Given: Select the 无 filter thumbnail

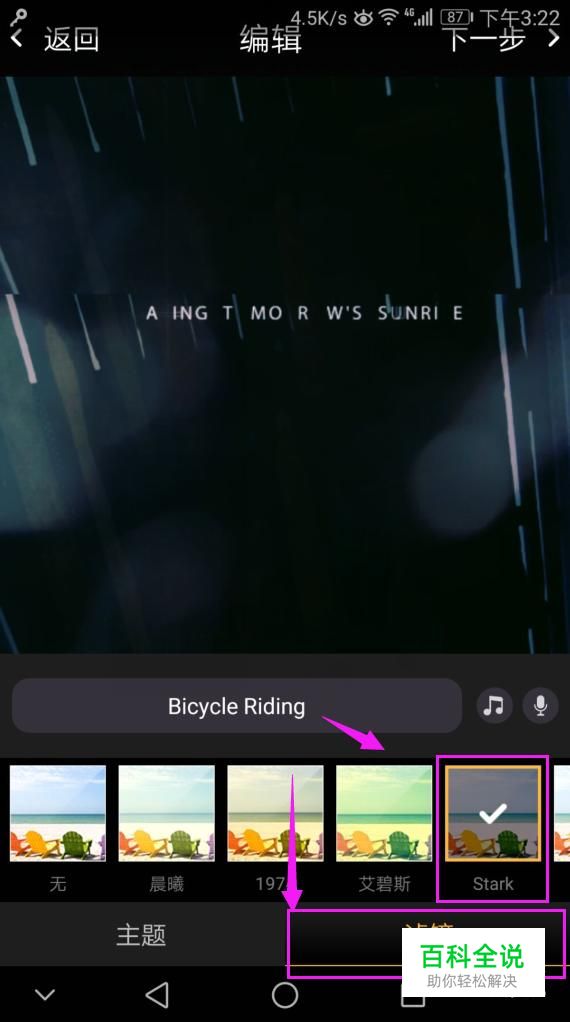Looking at the screenshot, I should tap(57, 813).
